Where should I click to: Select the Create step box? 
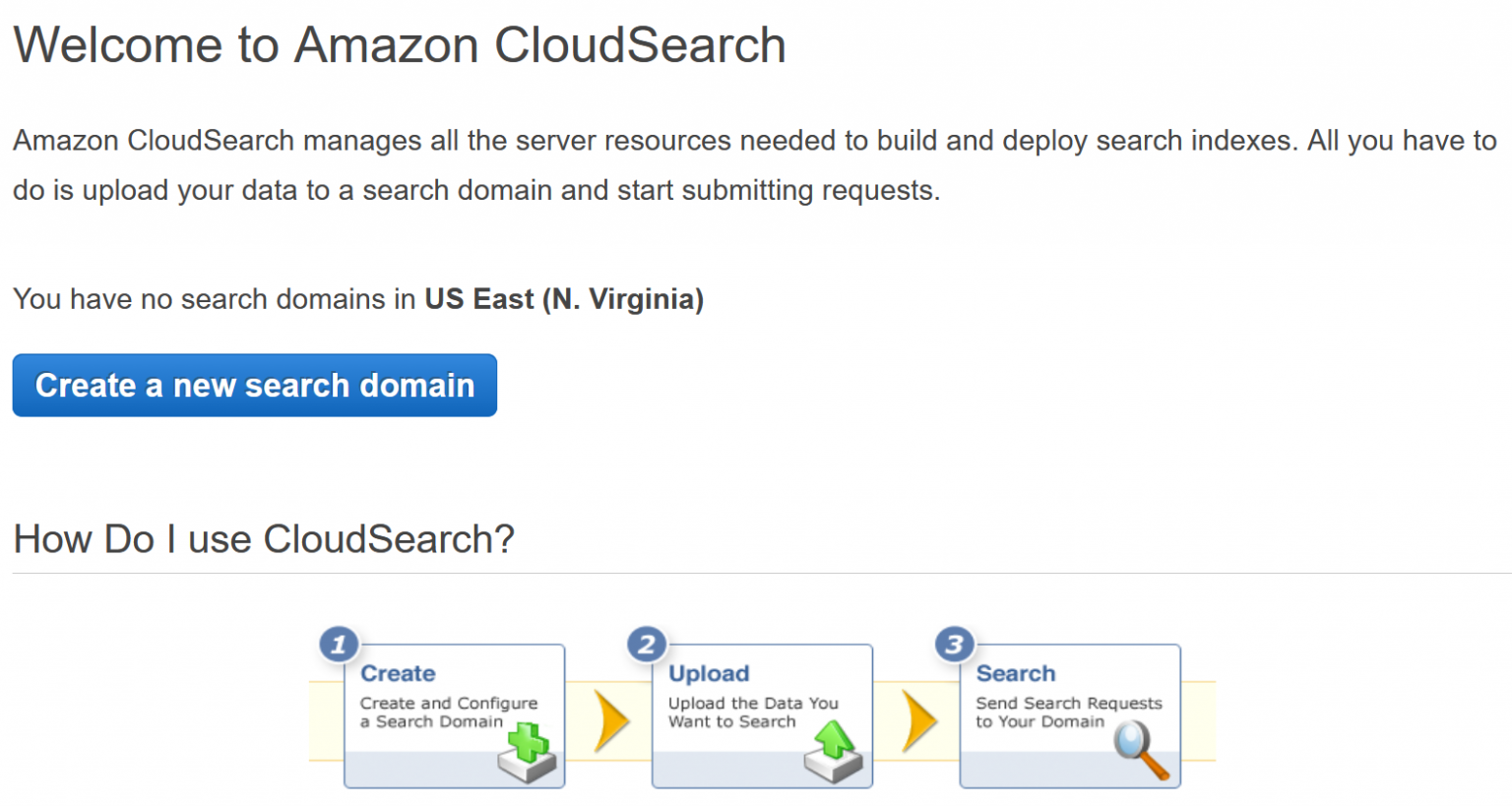coord(454,716)
